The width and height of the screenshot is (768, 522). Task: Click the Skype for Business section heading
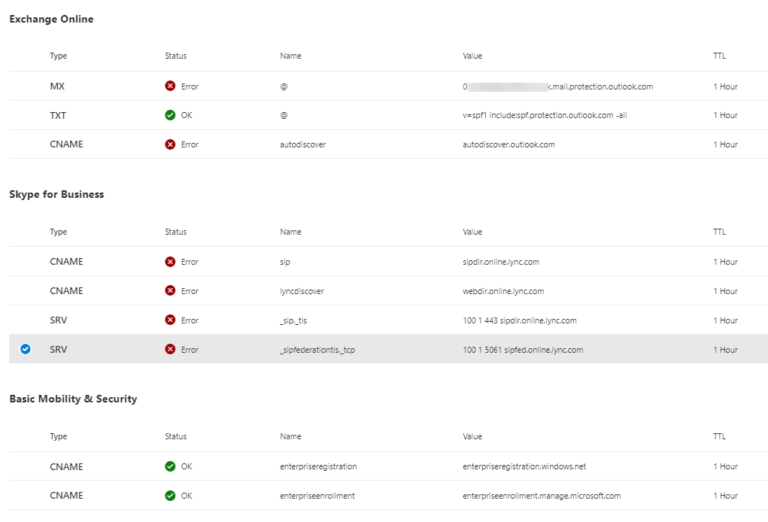pos(56,194)
